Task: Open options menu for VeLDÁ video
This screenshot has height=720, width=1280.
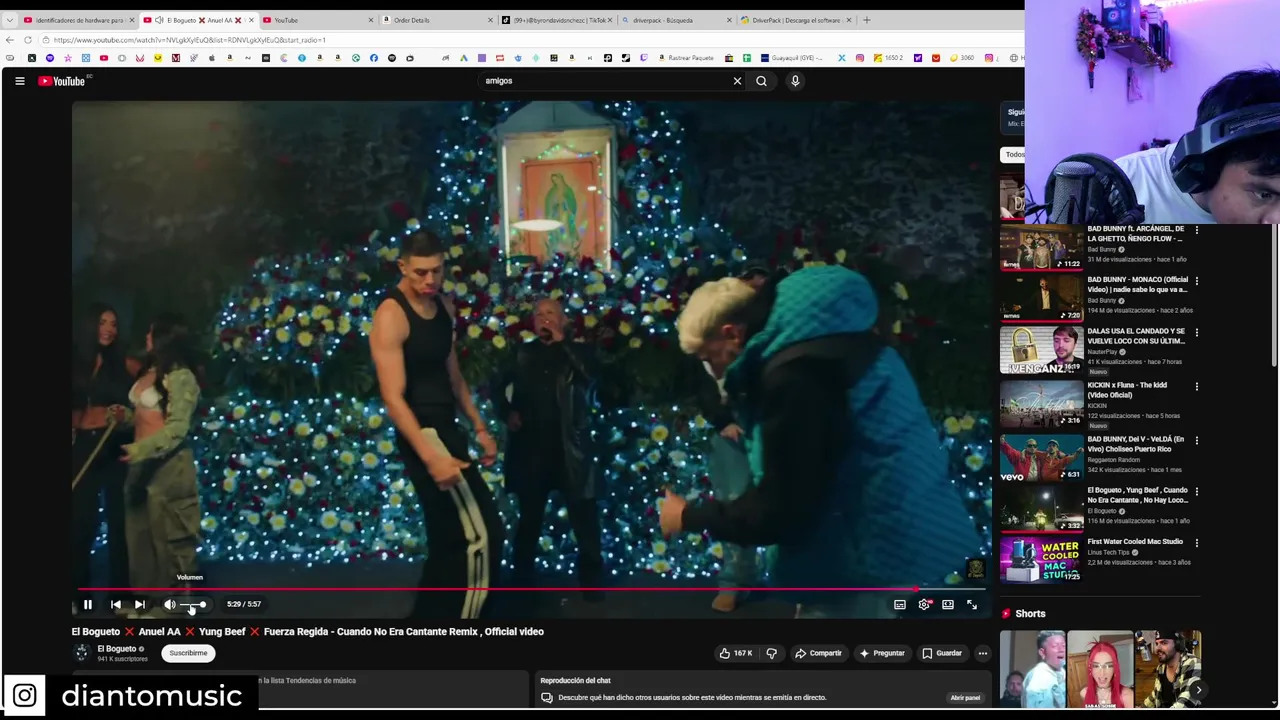Action: pyautogui.click(x=1197, y=440)
